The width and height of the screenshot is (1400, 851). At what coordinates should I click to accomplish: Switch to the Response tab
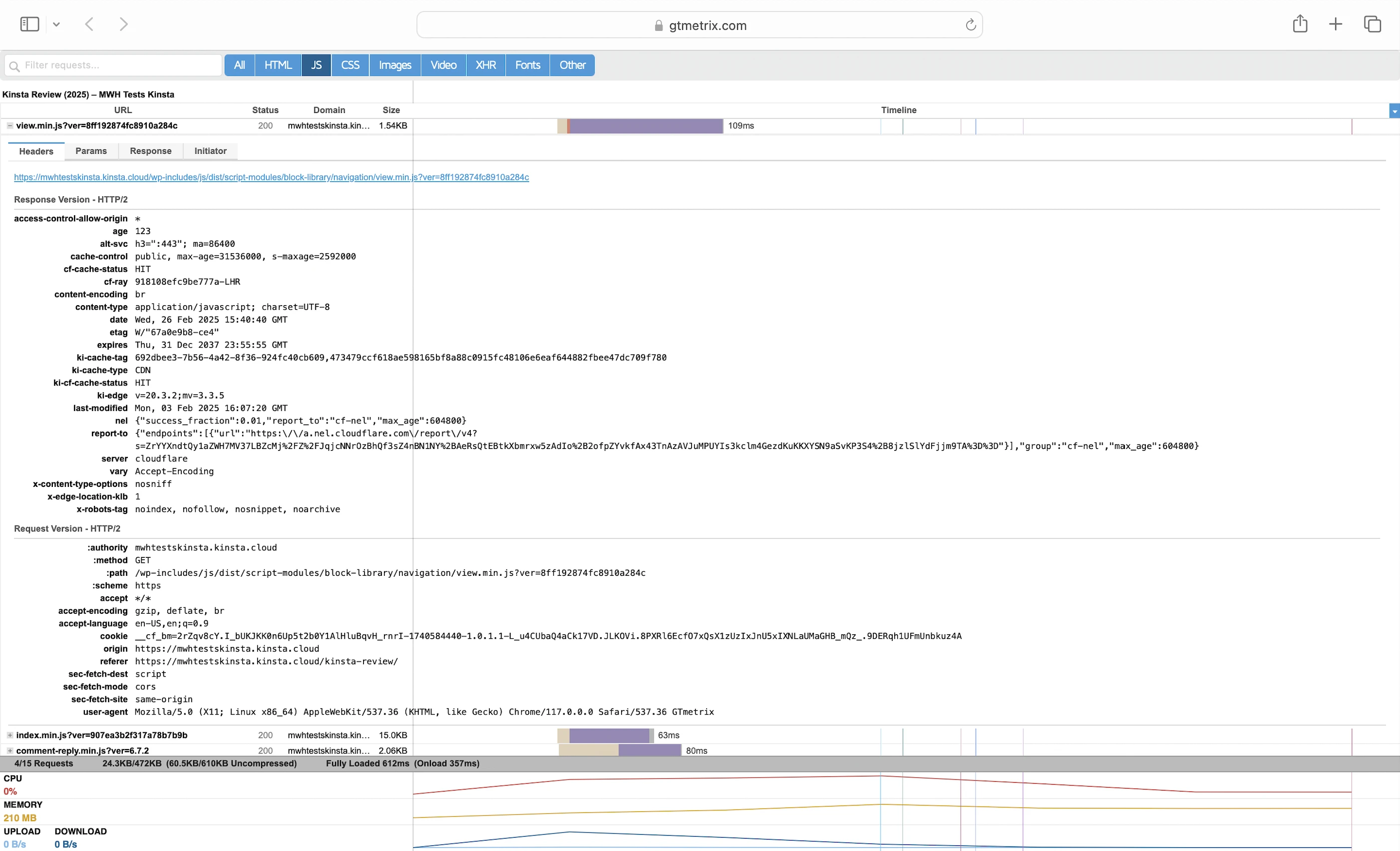click(x=151, y=151)
